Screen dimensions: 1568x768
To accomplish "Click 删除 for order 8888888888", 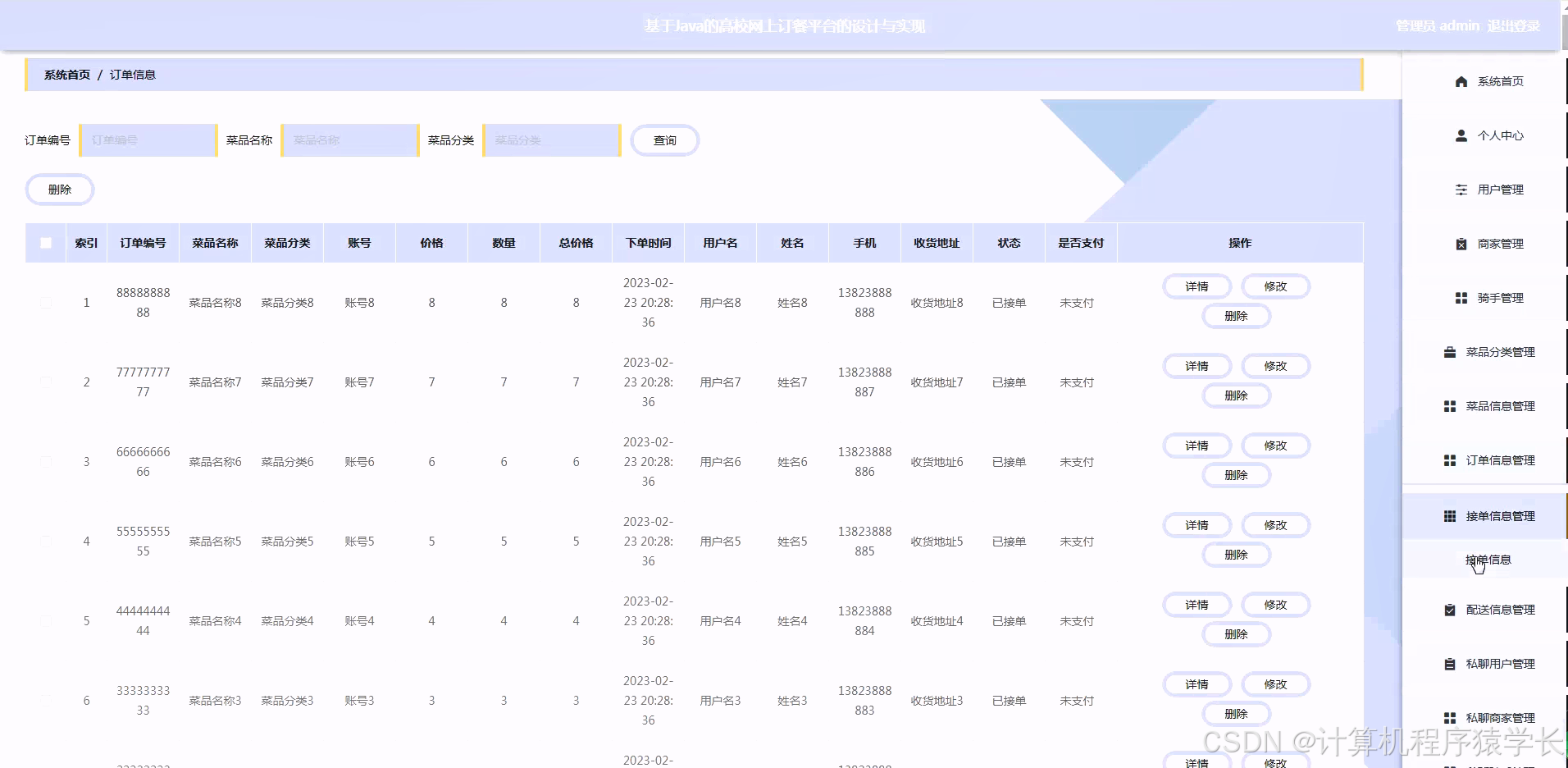I will coord(1236,316).
